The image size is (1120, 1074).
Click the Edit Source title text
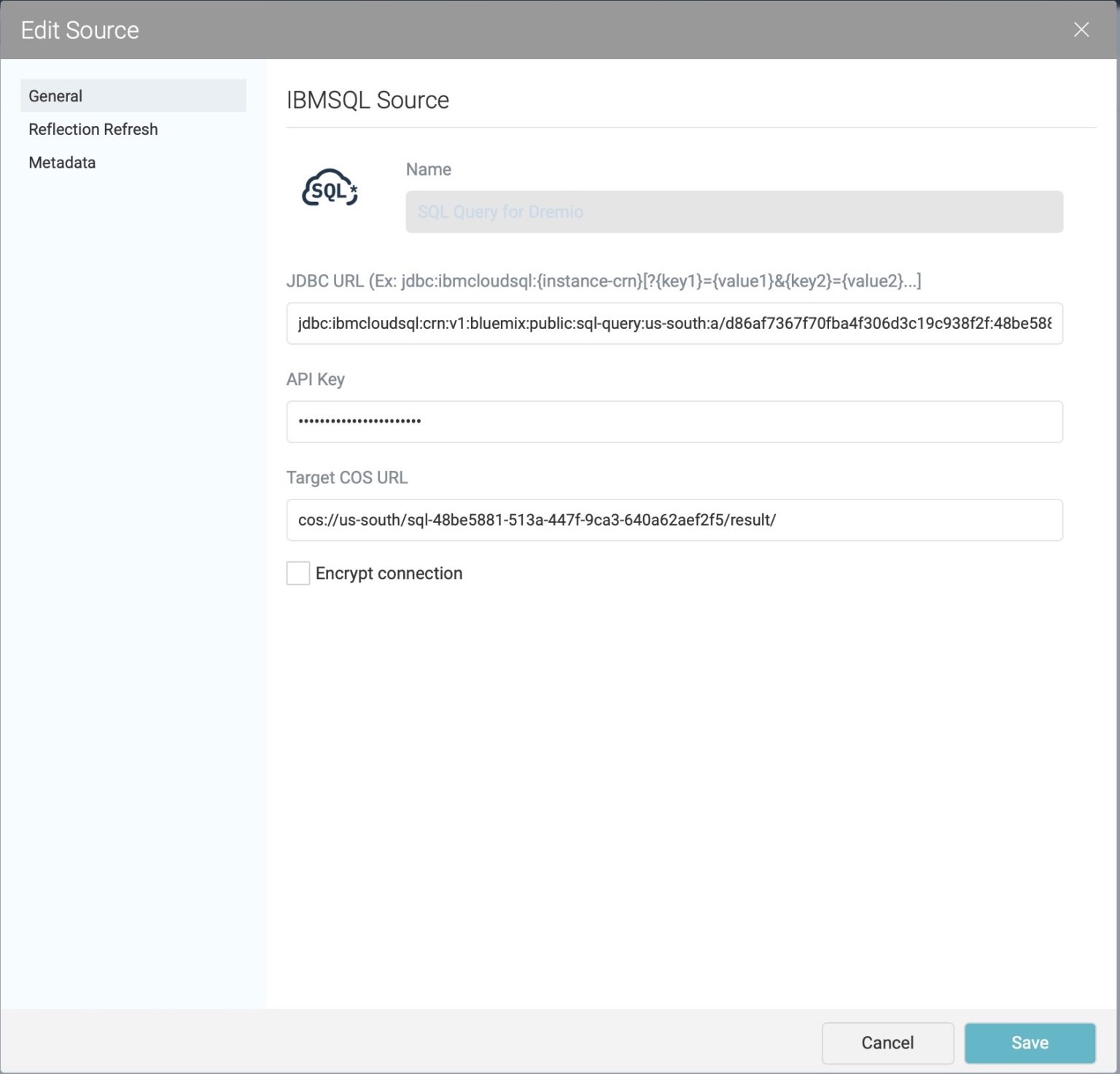(79, 30)
